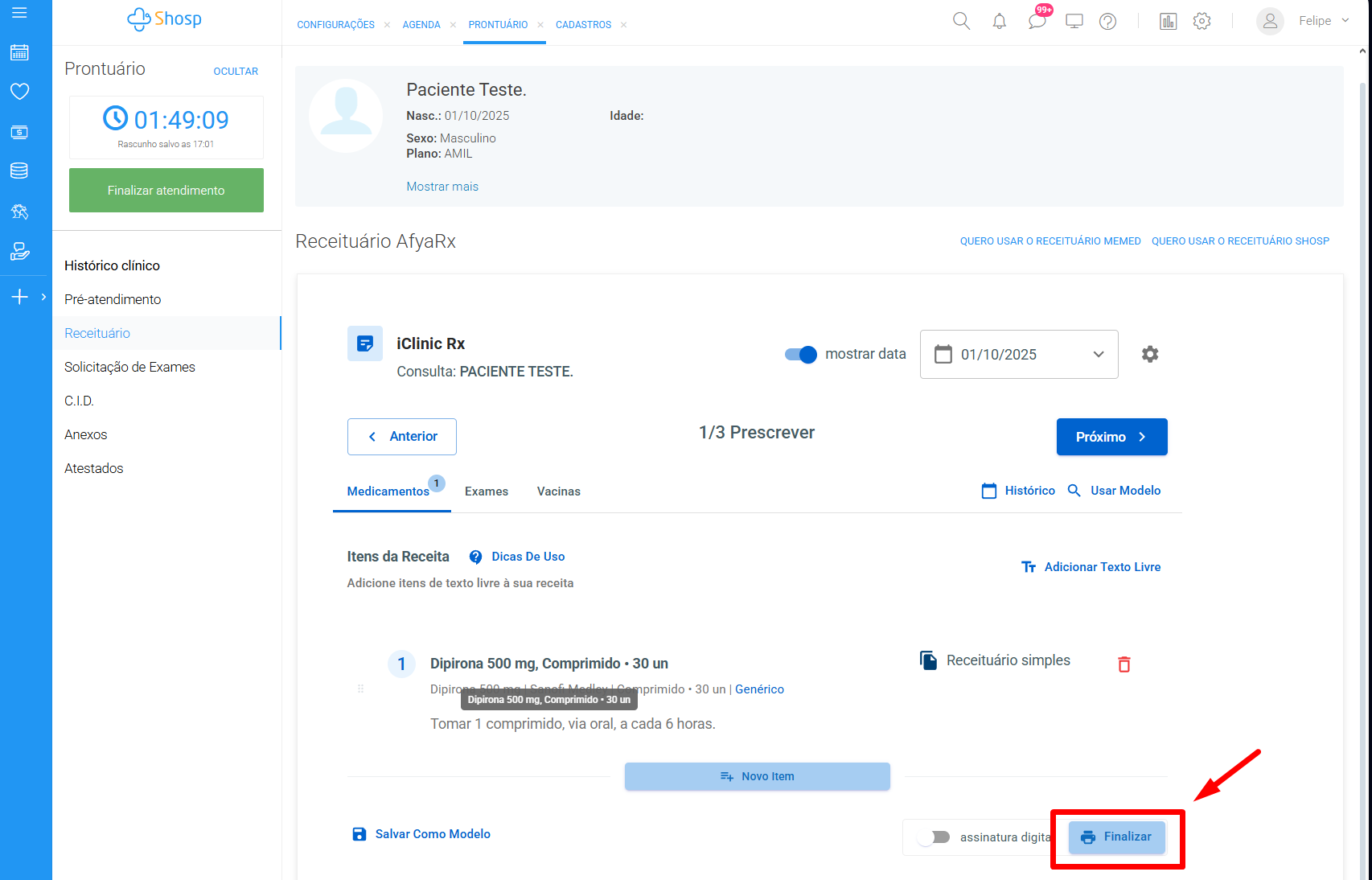Screen dimensions: 1372x880
Task: Open the Felipe user account dropdown
Action: pos(1323,21)
